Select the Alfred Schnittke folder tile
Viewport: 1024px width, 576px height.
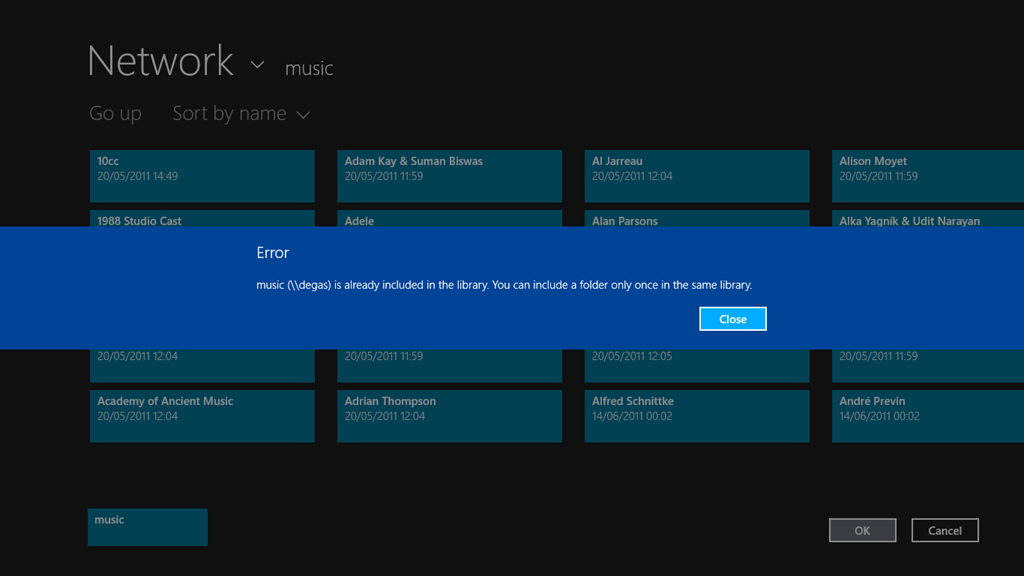[x=696, y=415]
